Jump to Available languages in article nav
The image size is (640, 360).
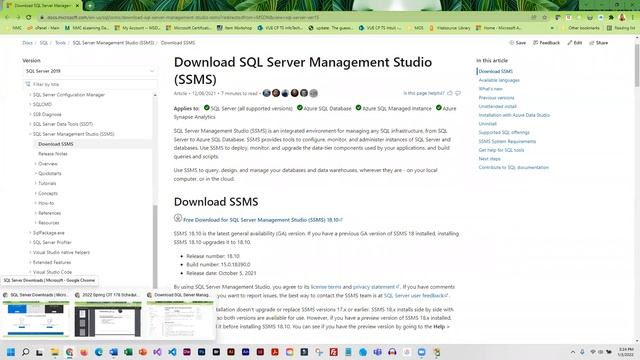499,80
